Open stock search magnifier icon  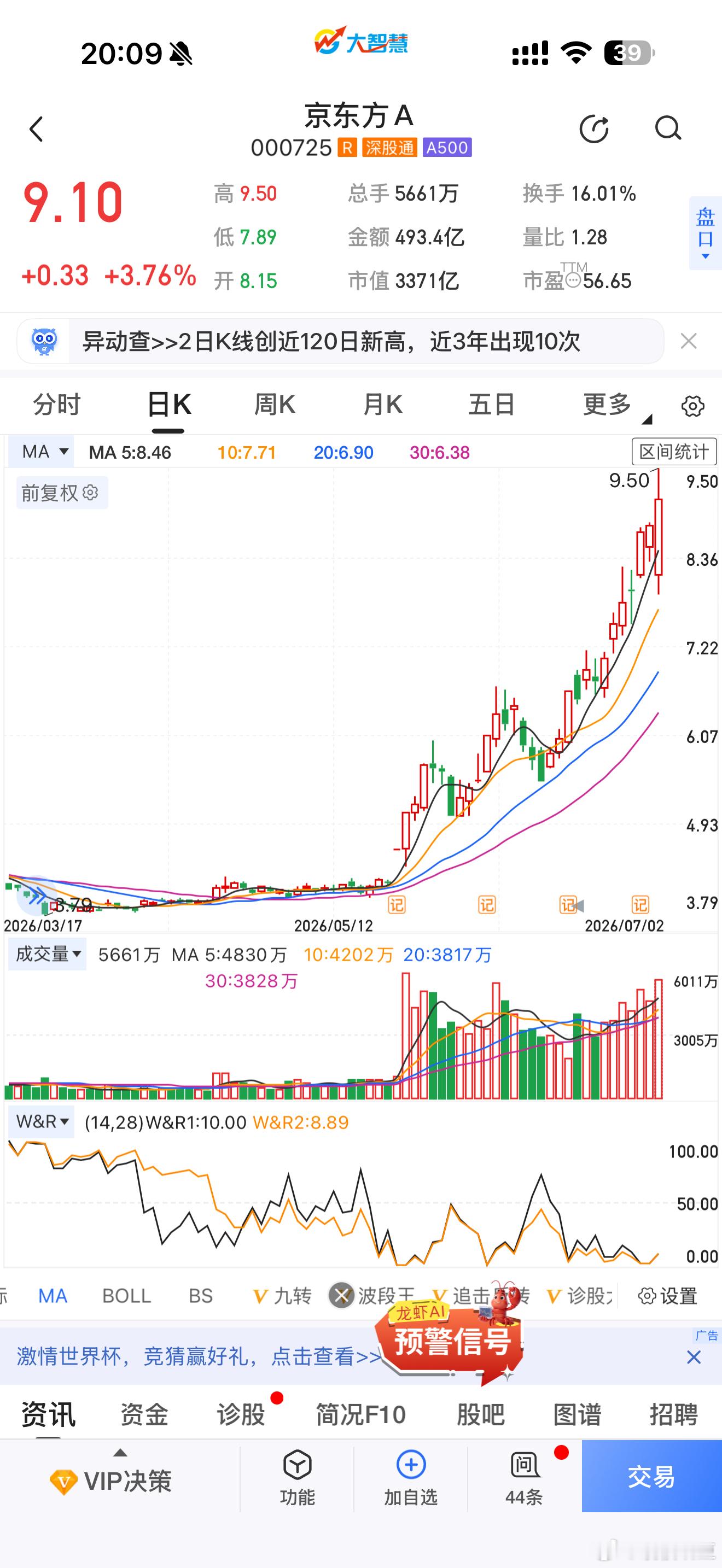668,128
